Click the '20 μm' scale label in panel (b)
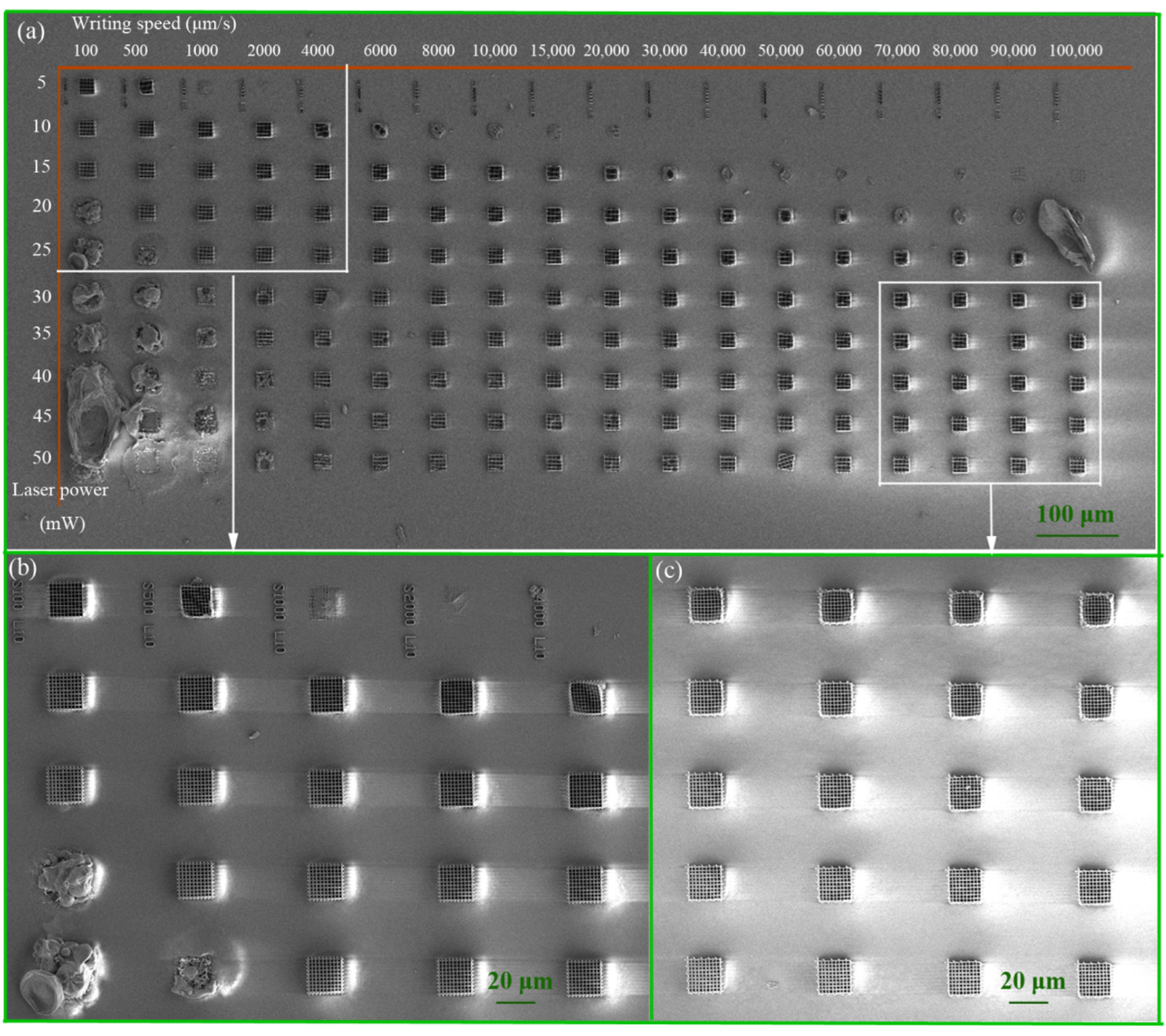 tap(520, 981)
